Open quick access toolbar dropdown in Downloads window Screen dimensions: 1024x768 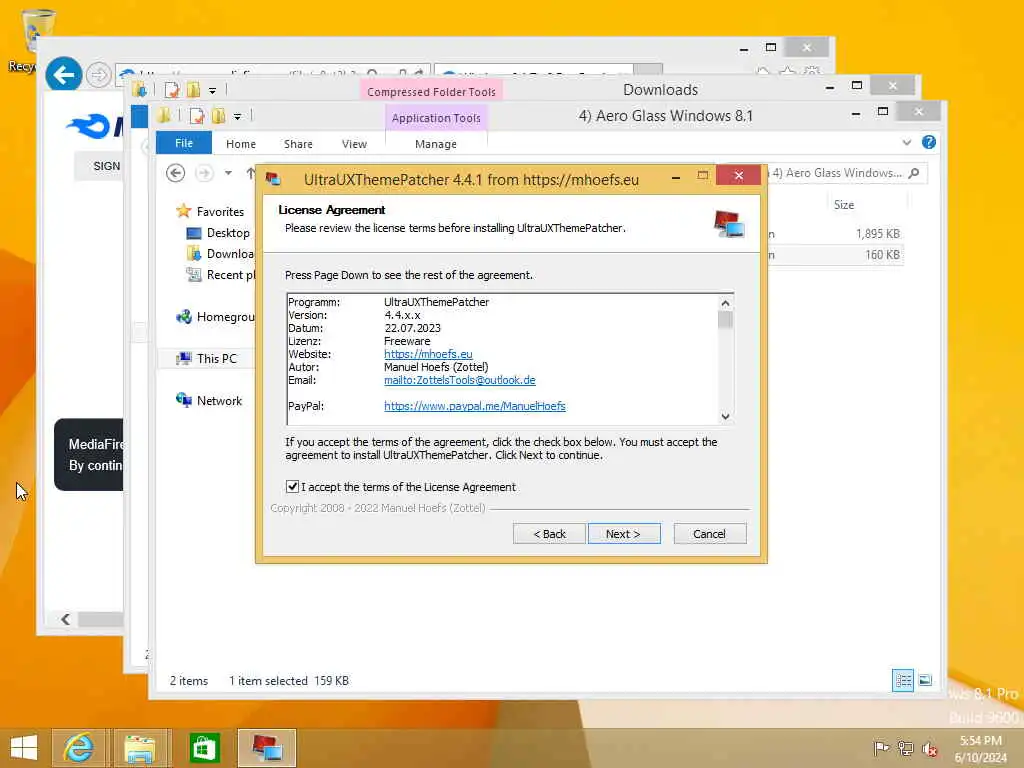coord(212,91)
